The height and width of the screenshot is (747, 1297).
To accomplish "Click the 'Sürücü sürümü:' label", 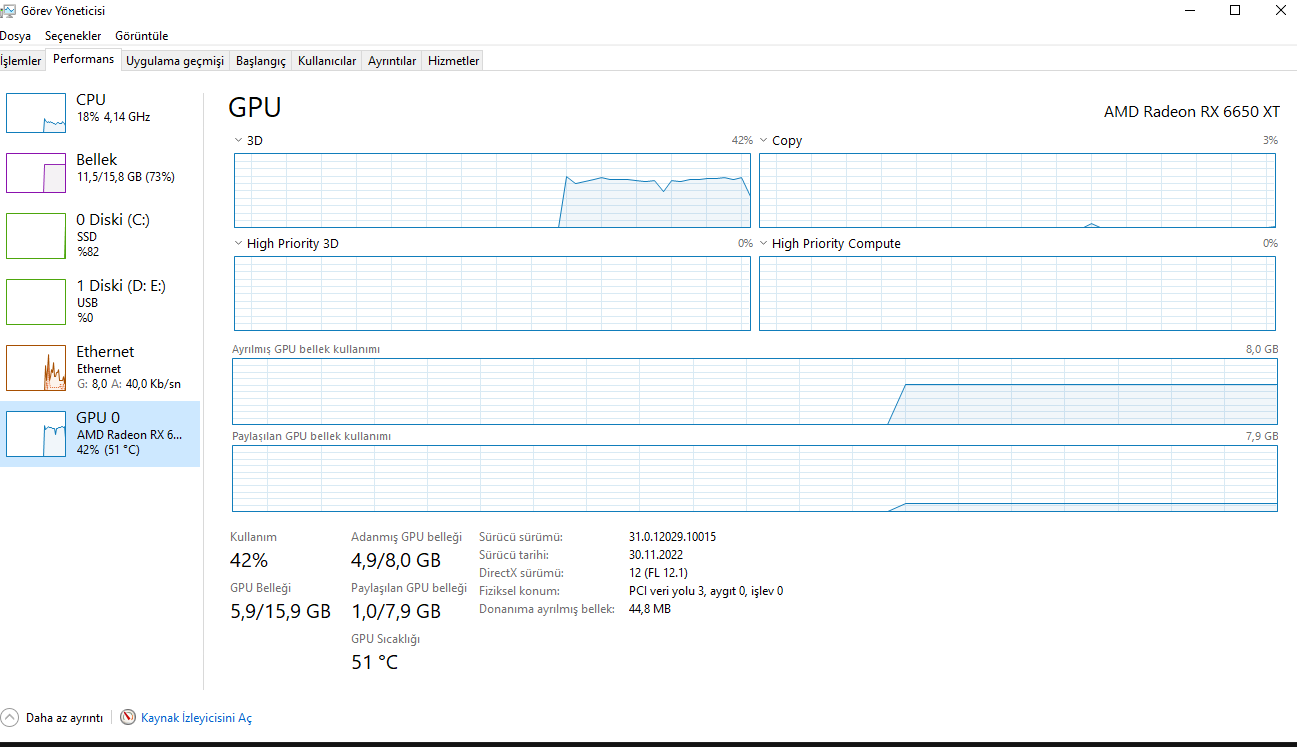I will click(521, 537).
